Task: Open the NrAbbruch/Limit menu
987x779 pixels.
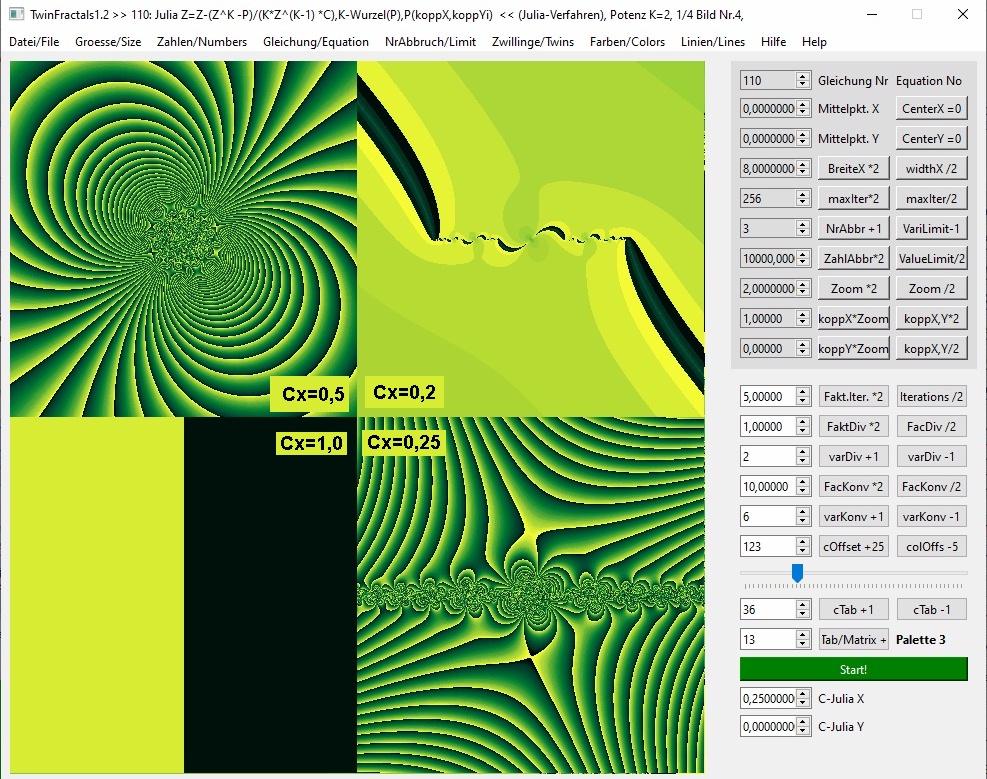Action: click(x=431, y=42)
